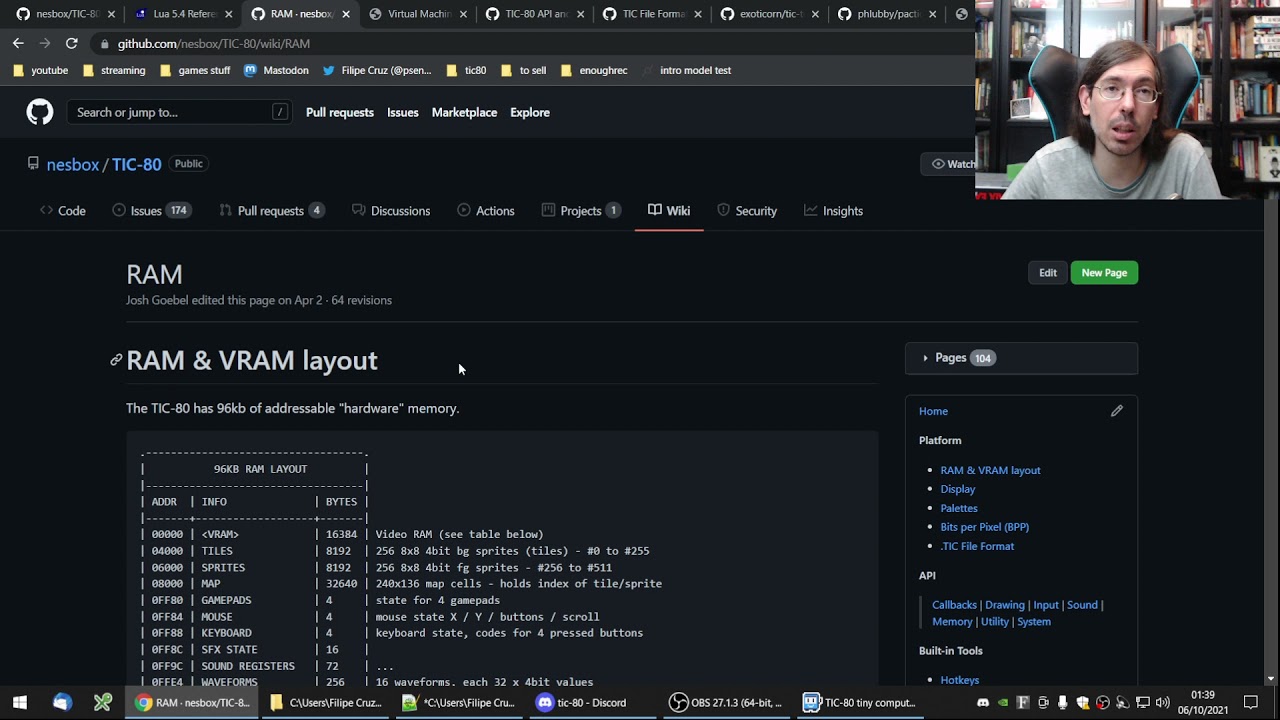This screenshot has height=720, width=1280.
Task: View the Insights tab
Action: pyautogui.click(x=833, y=211)
